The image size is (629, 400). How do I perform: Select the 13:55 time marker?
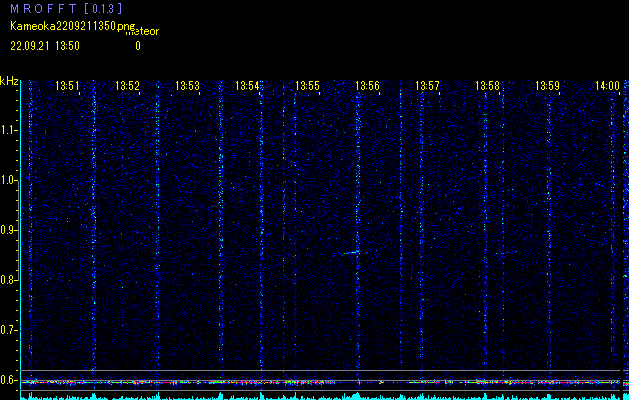307,85
